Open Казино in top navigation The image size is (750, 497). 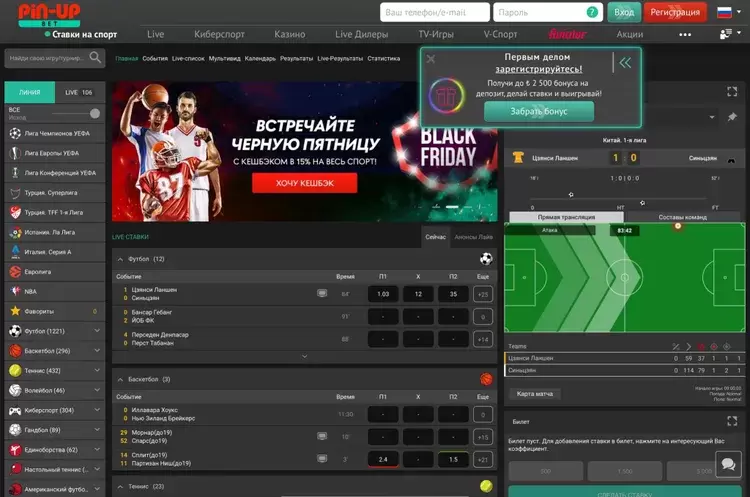tap(289, 34)
